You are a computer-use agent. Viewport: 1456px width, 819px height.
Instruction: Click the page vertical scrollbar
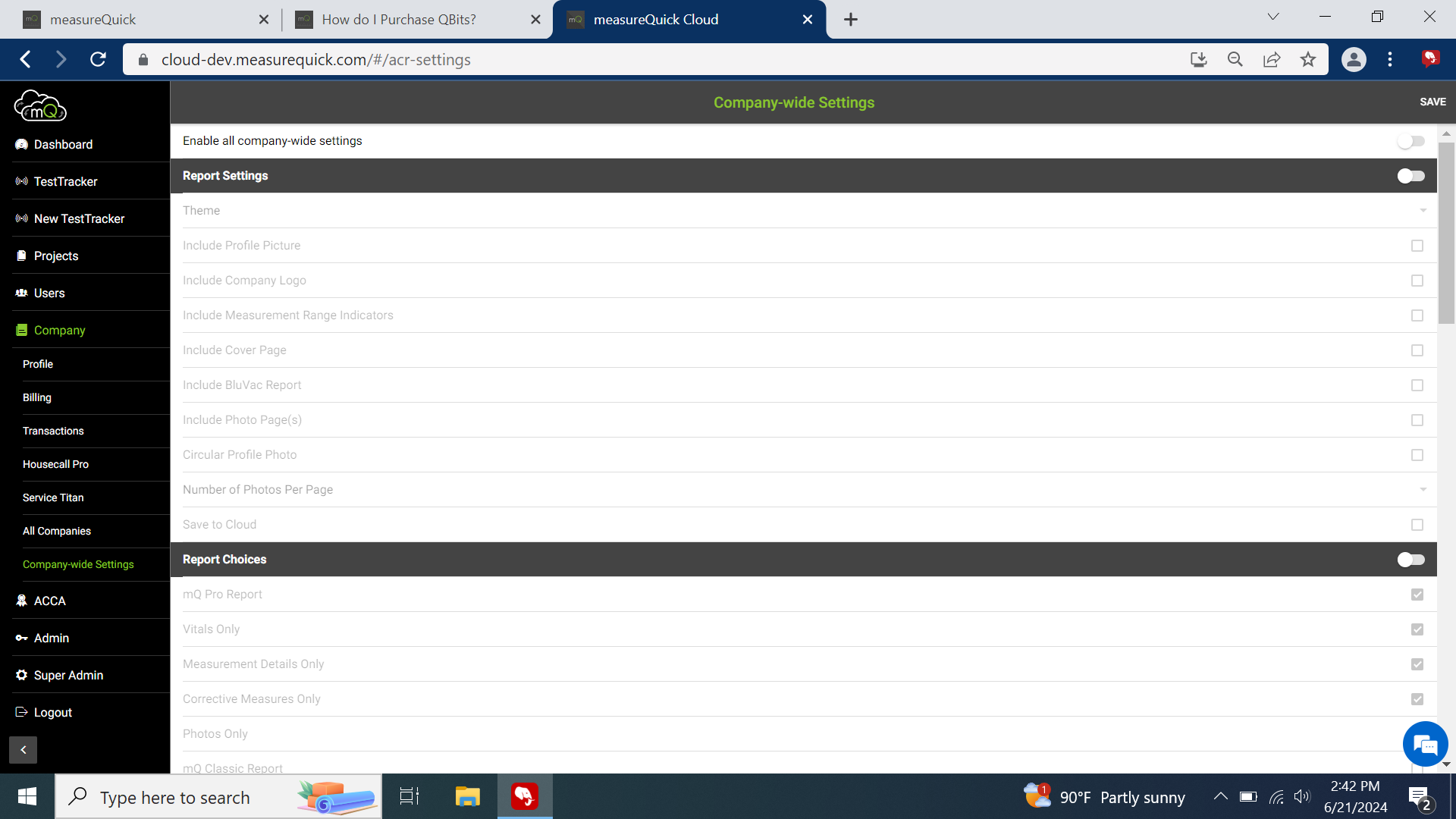click(x=1446, y=233)
